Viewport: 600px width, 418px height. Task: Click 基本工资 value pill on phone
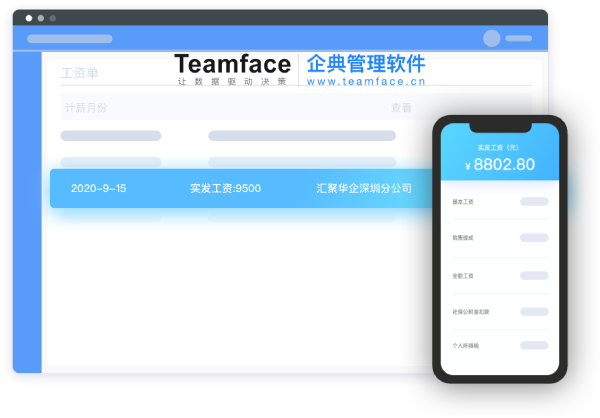pos(533,202)
